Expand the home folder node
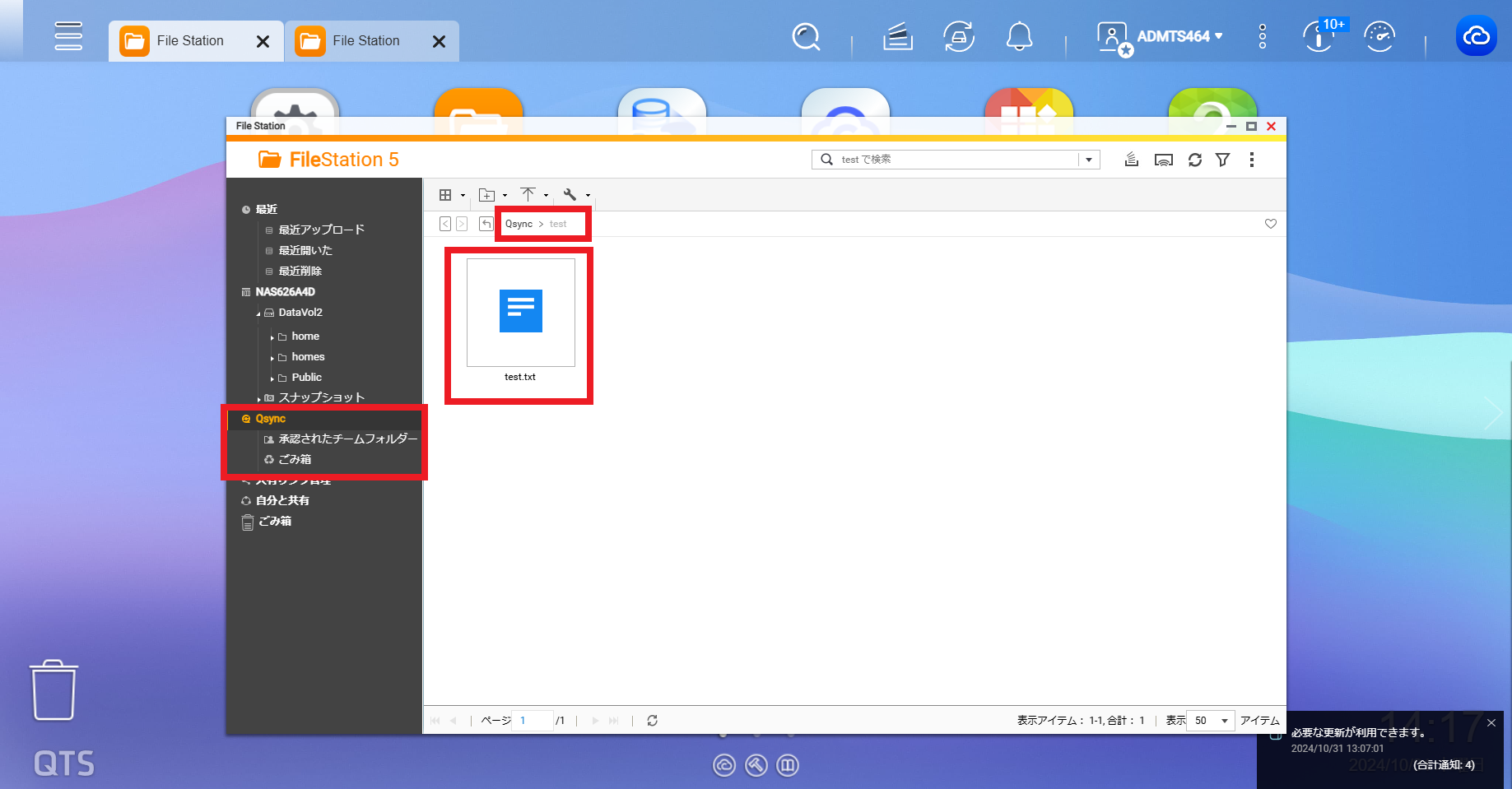1512x789 pixels. [x=272, y=337]
